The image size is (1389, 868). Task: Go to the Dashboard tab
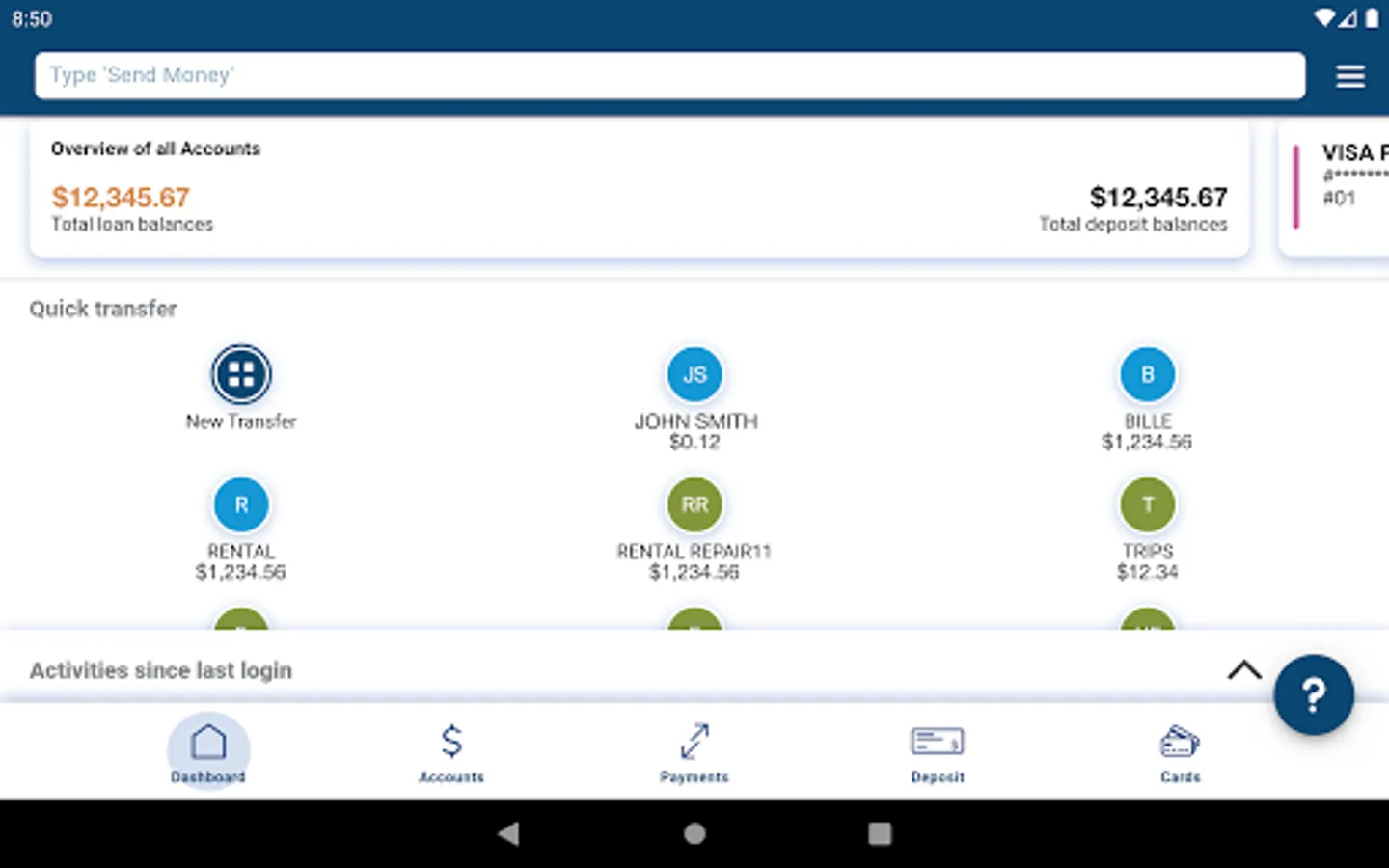[x=208, y=752]
